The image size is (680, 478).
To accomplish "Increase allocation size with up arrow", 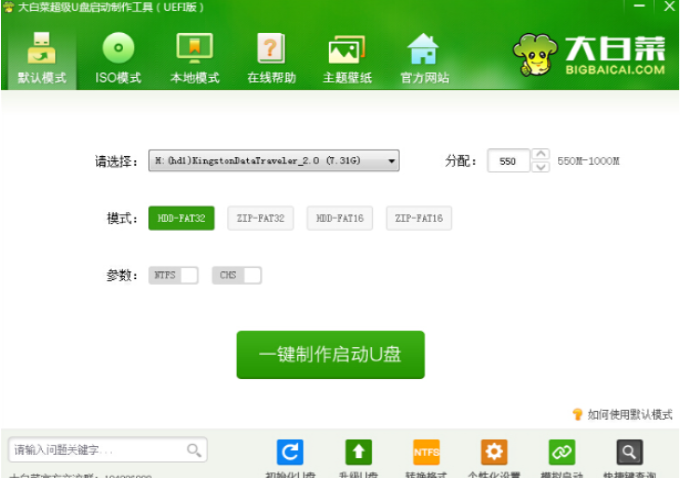I will click(541, 154).
